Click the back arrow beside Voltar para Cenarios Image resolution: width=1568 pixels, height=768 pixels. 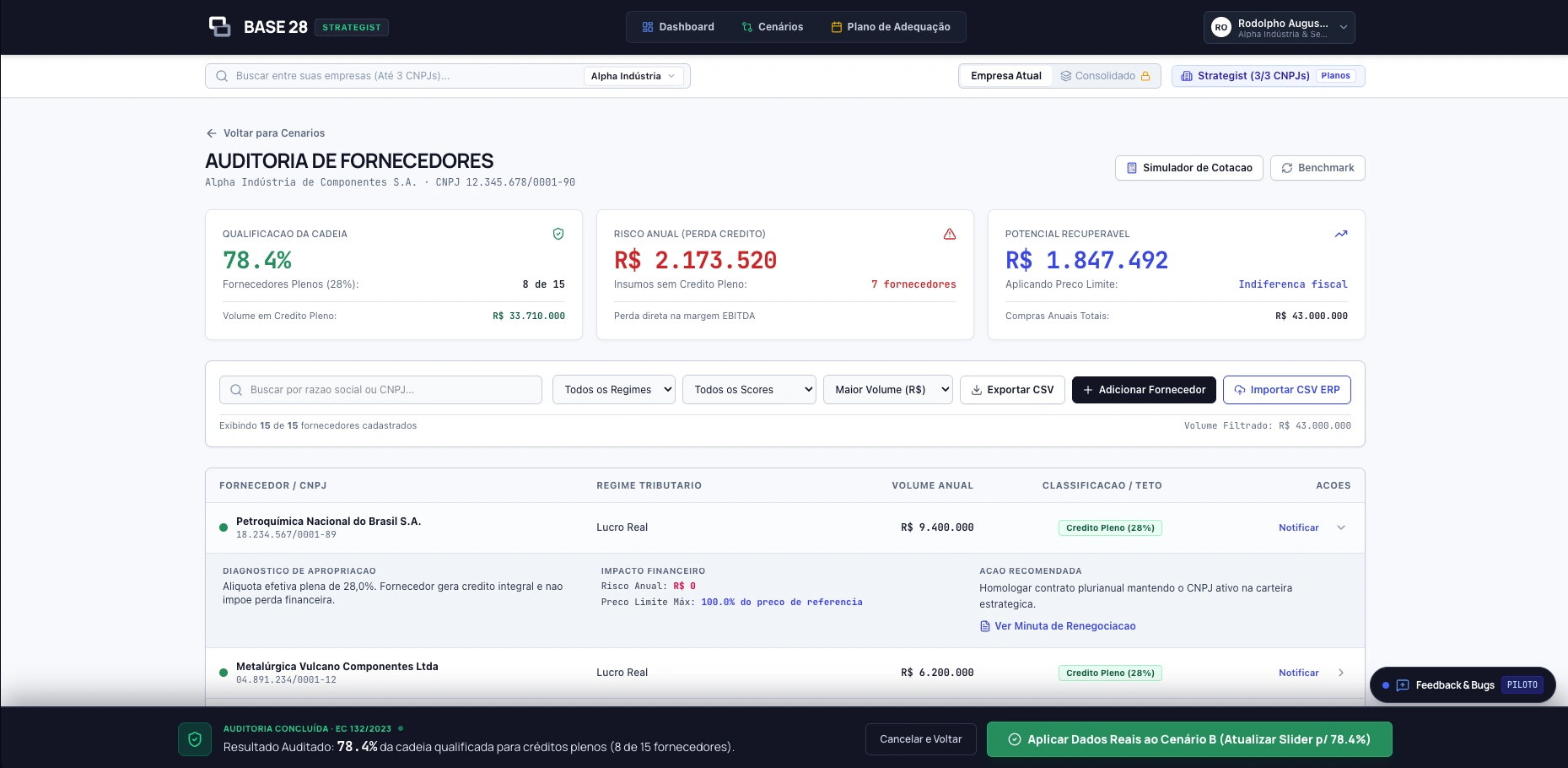pos(212,133)
